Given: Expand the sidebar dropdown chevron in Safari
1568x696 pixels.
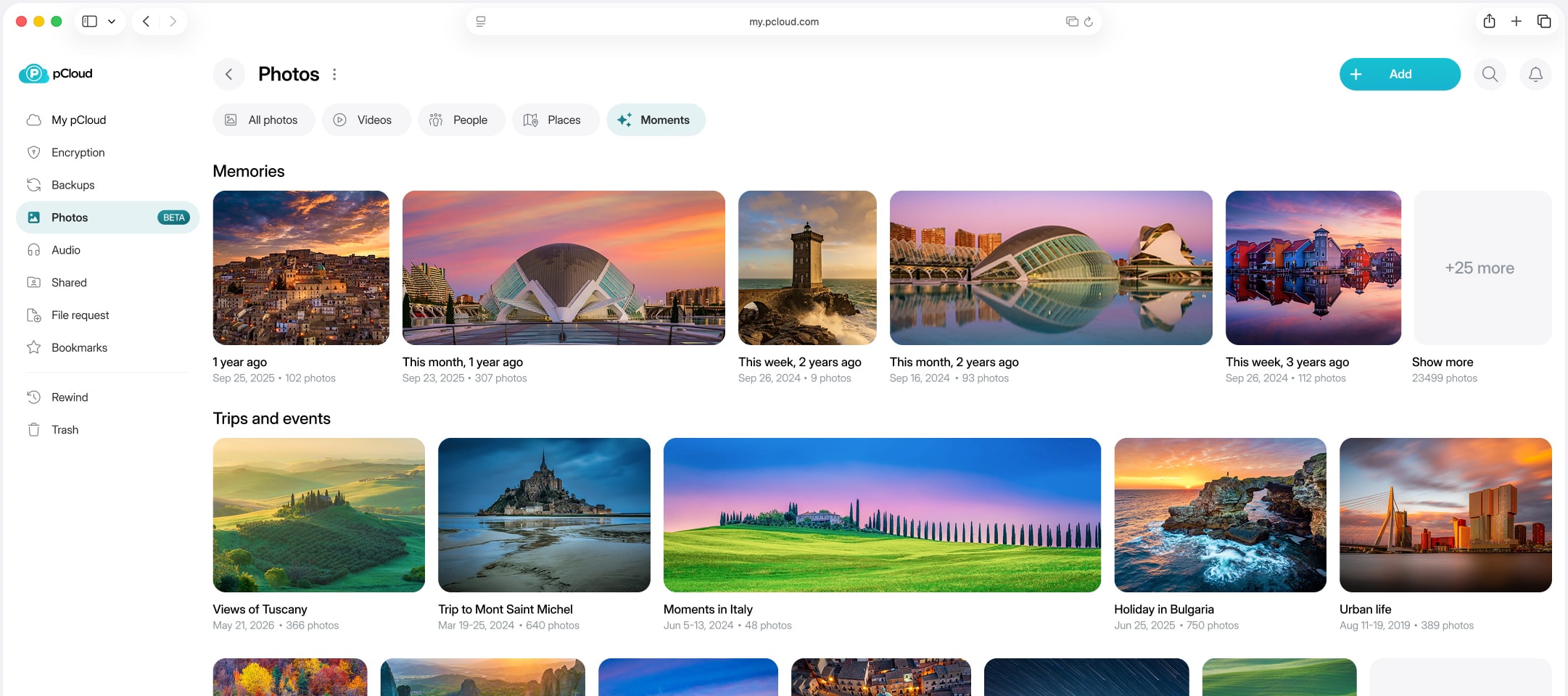Looking at the screenshot, I should point(112,22).
